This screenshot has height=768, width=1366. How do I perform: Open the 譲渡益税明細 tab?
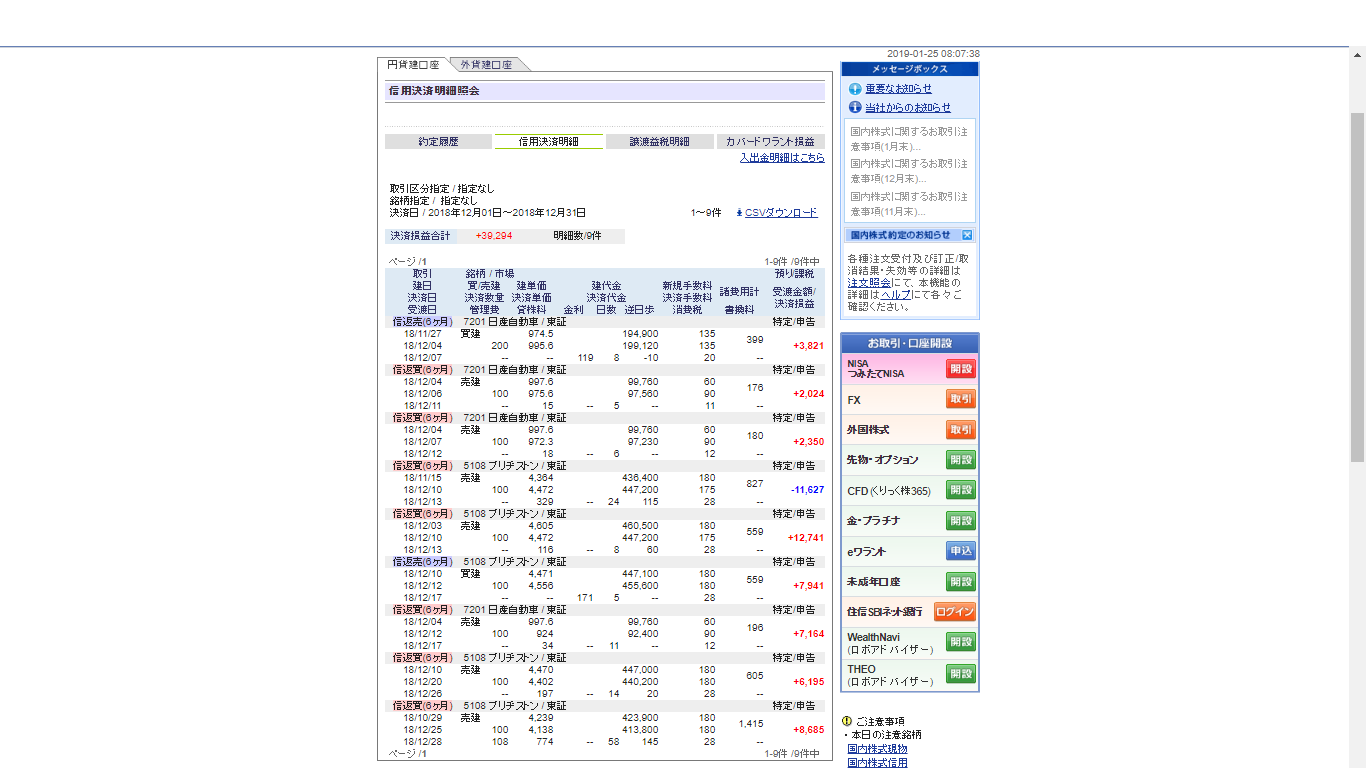(660, 142)
